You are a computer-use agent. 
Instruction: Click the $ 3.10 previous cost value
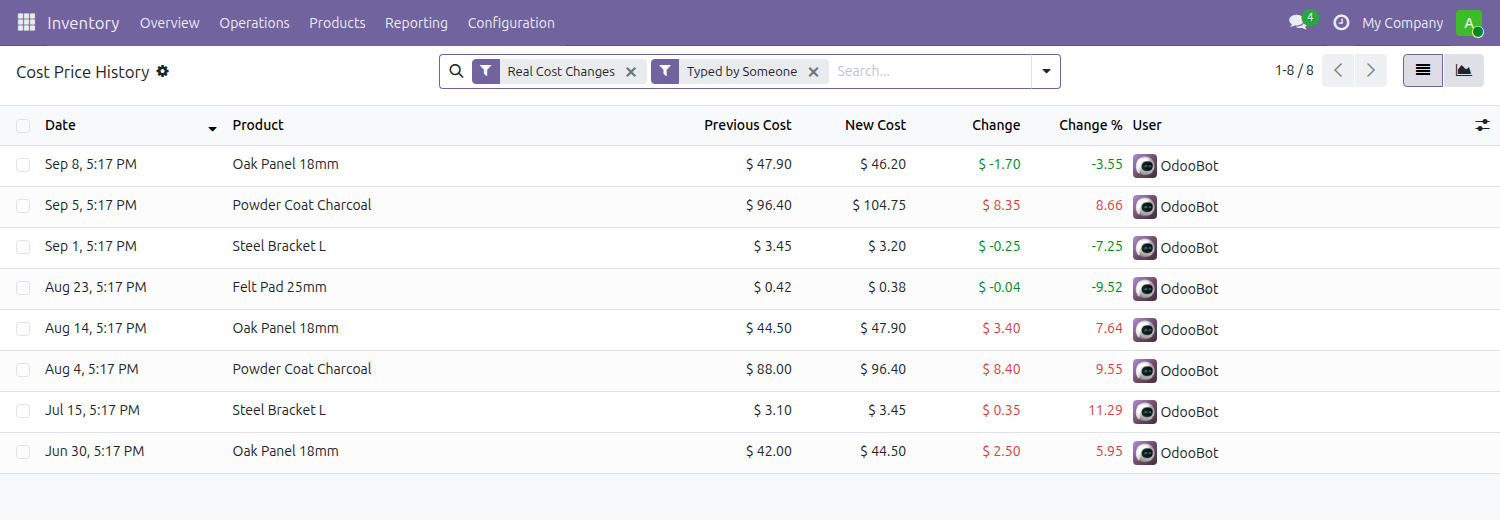click(x=773, y=410)
